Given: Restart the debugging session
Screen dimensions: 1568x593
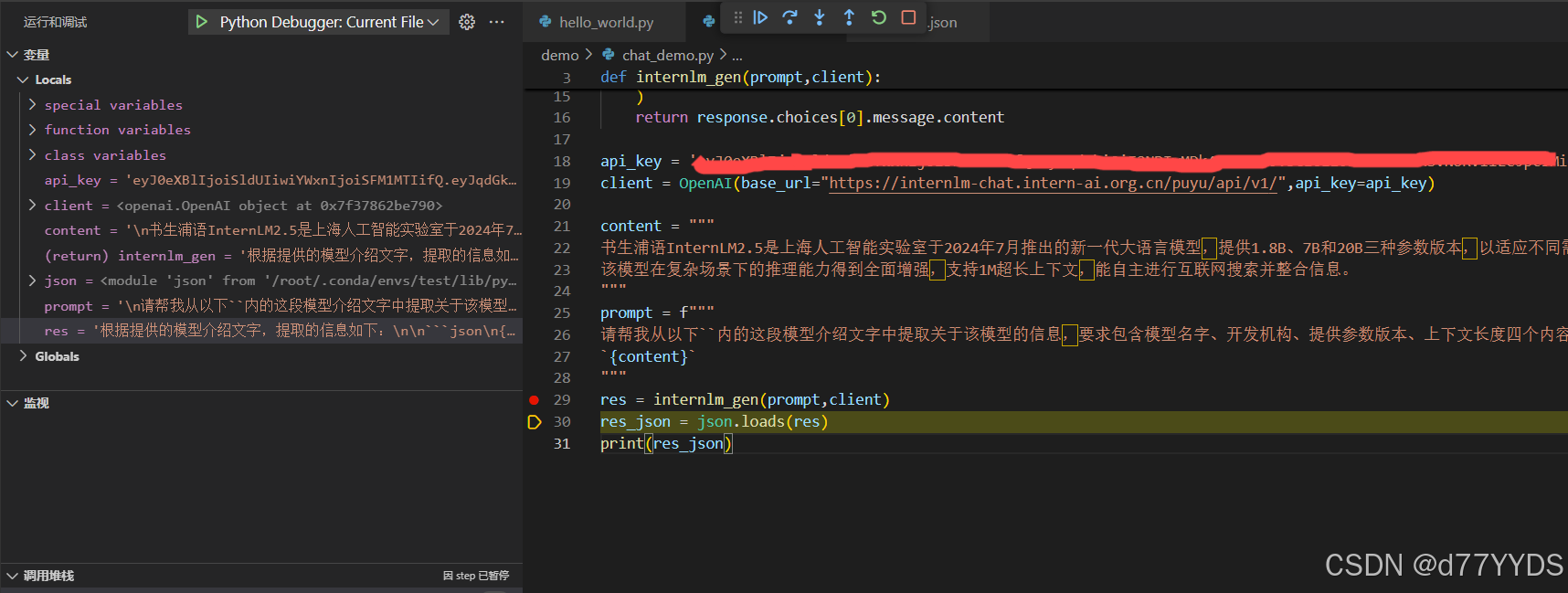Looking at the screenshot, I should (879, 17).
